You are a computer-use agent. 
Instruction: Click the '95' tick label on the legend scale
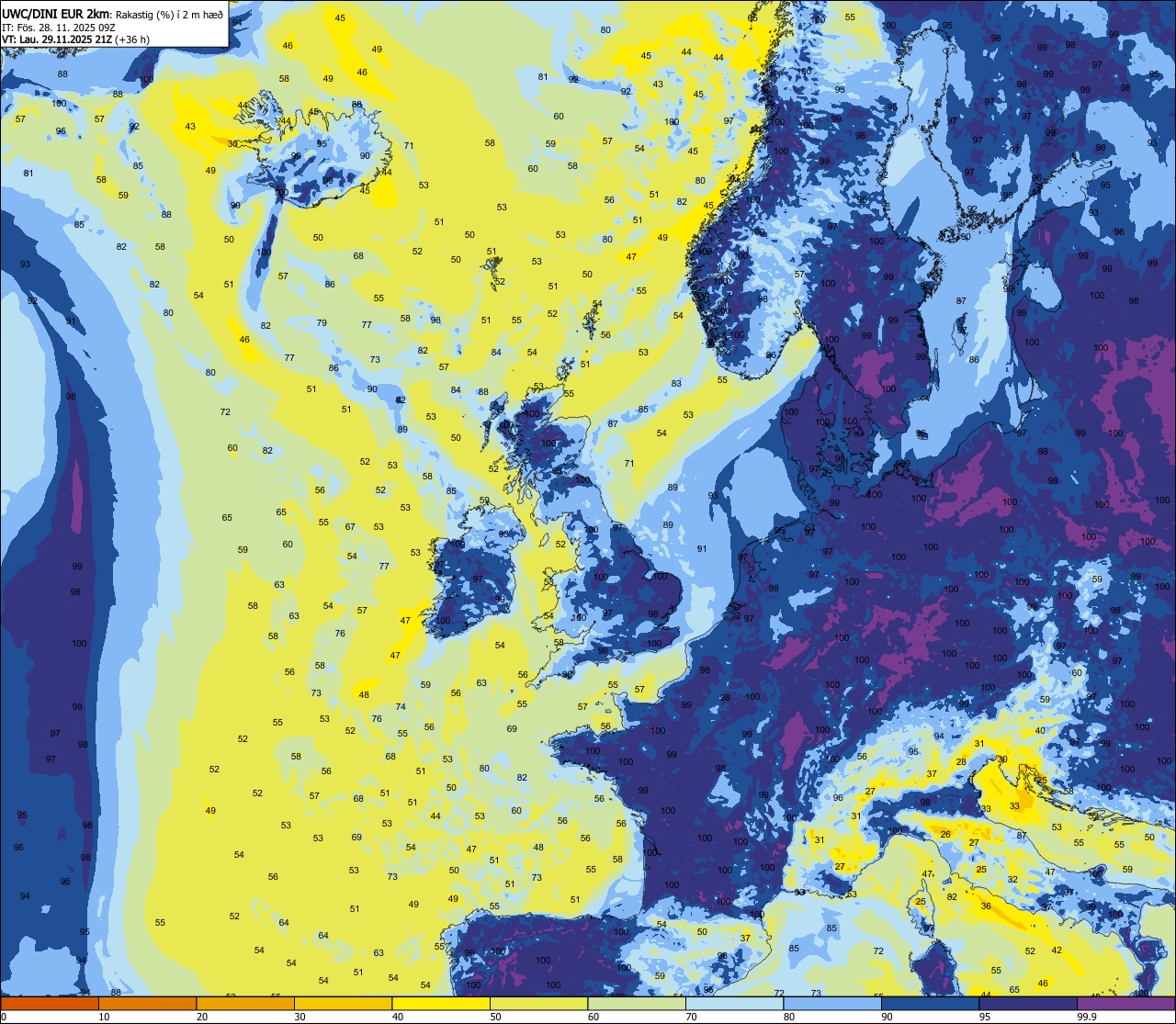click(x=986, y=1017)
